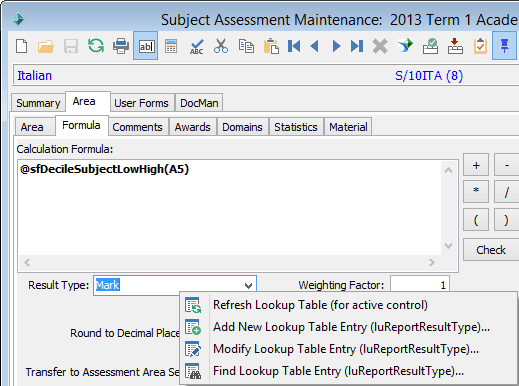Click the Find Lookup Table binoculars icon

(193, 371)
